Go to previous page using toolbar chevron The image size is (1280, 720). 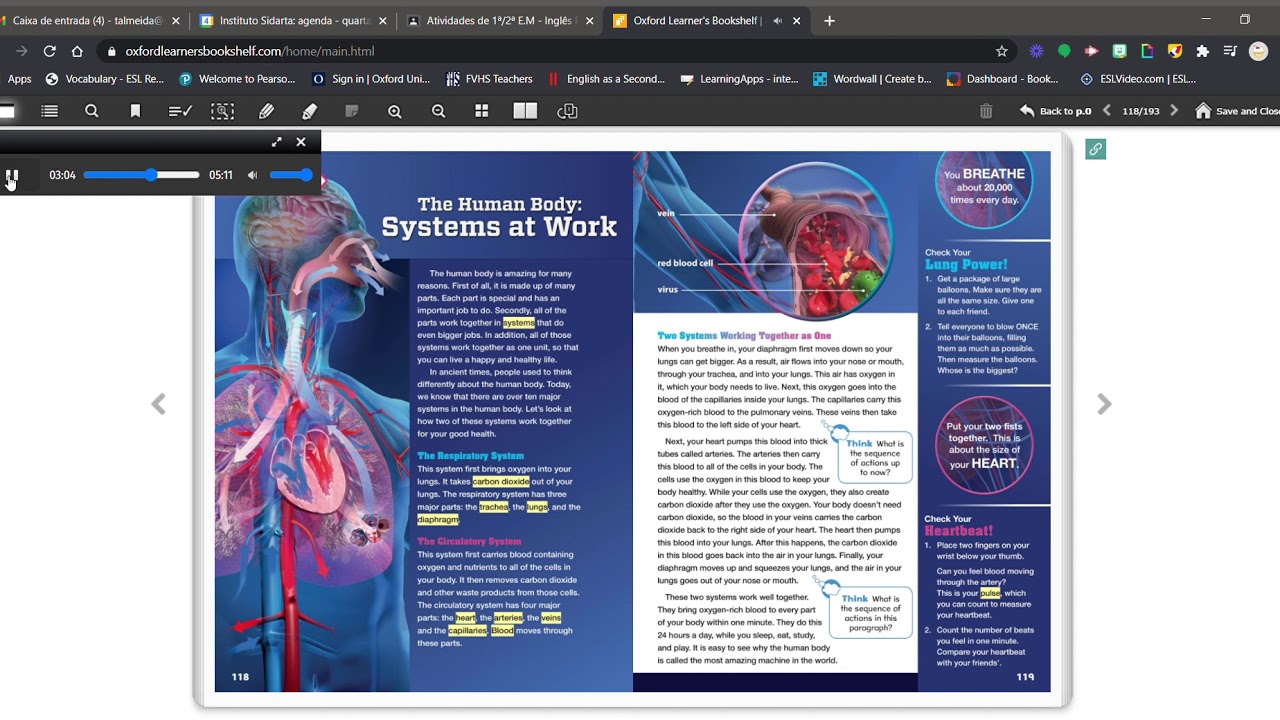coord(1106,111)
